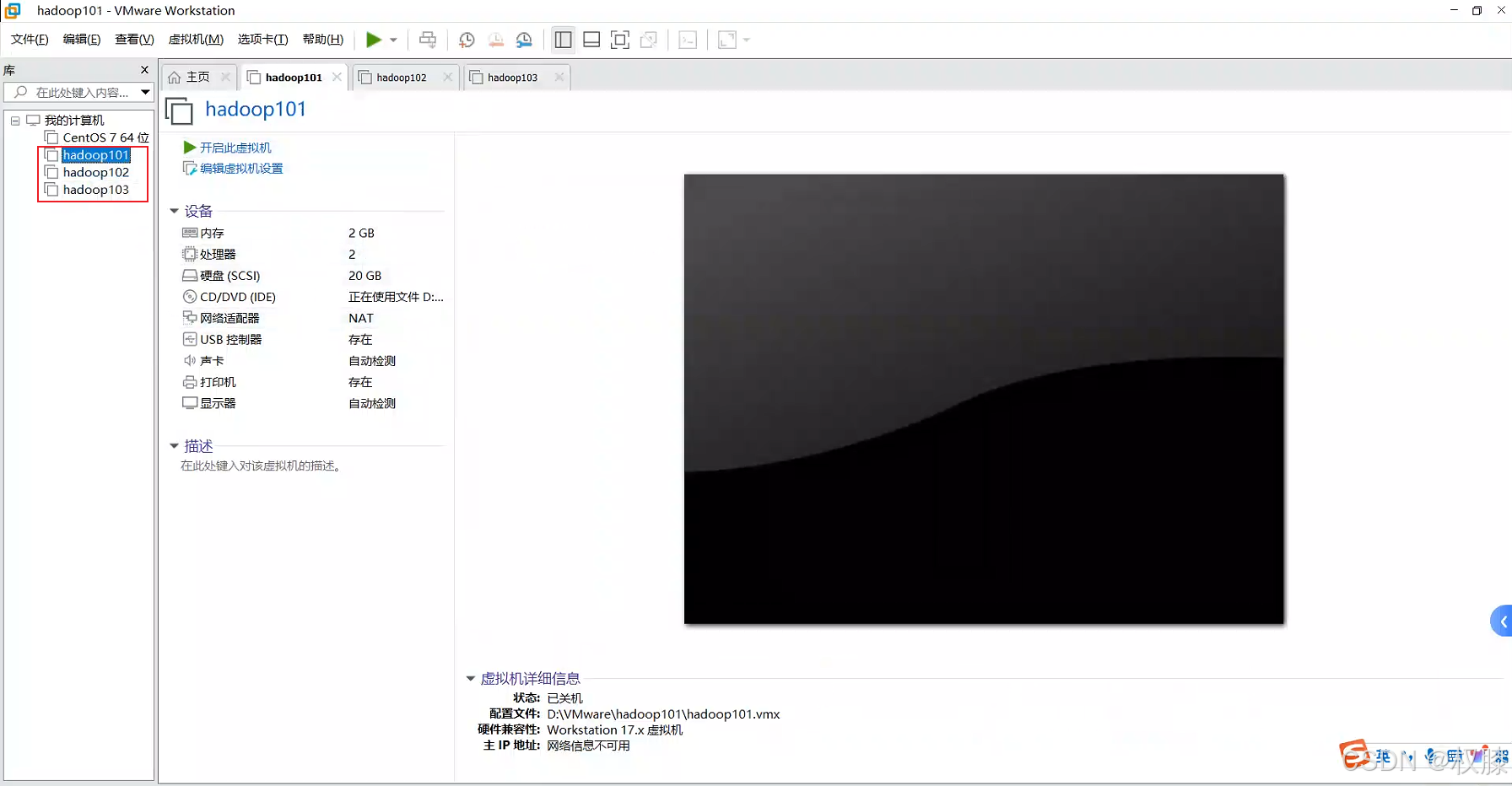The width and height of the screenshot is (1512, 786).
Task: Click the 内存 memory device row
Action: pos(312,233)
